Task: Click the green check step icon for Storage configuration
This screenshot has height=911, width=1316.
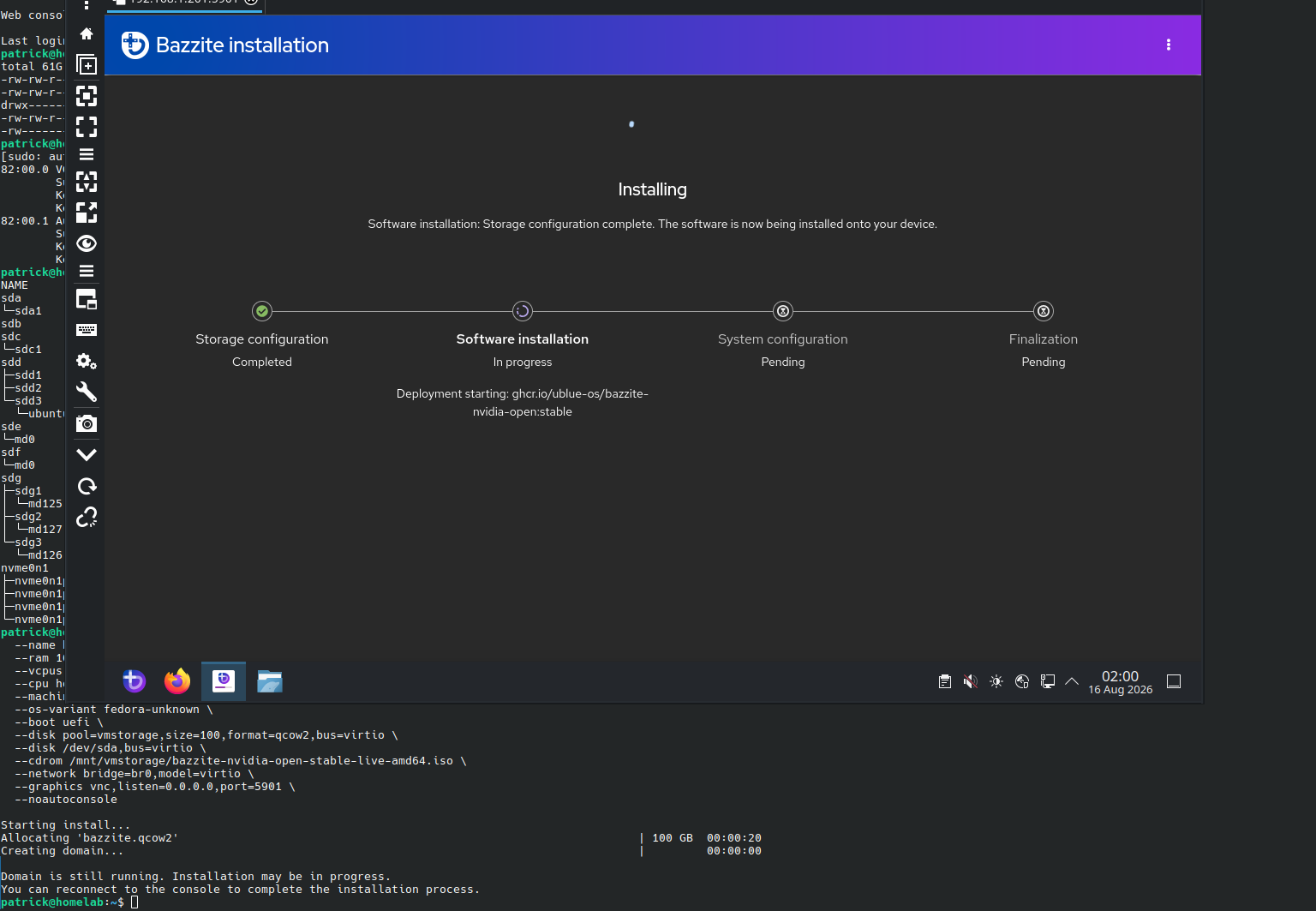Action: tap(262, 311)
